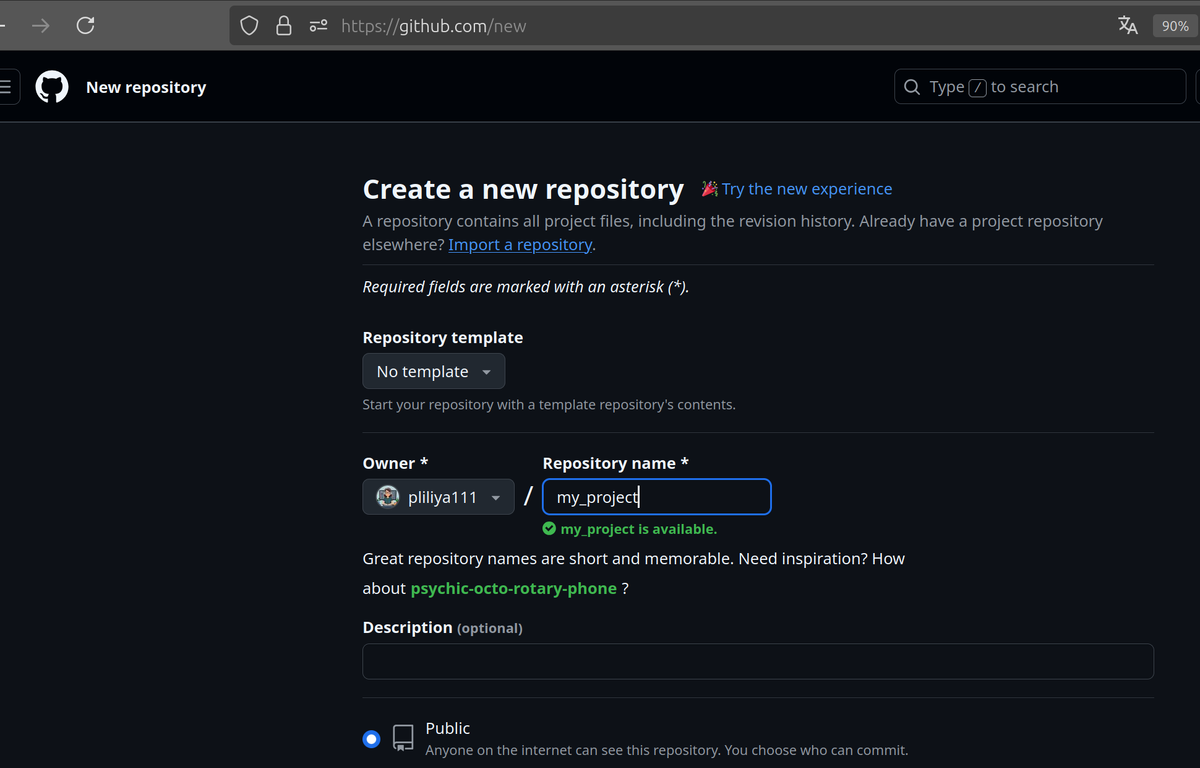1200x768 pixels.
Task: Click the Repository name input field
Action: pyautogui.click(x=657, y=497)
